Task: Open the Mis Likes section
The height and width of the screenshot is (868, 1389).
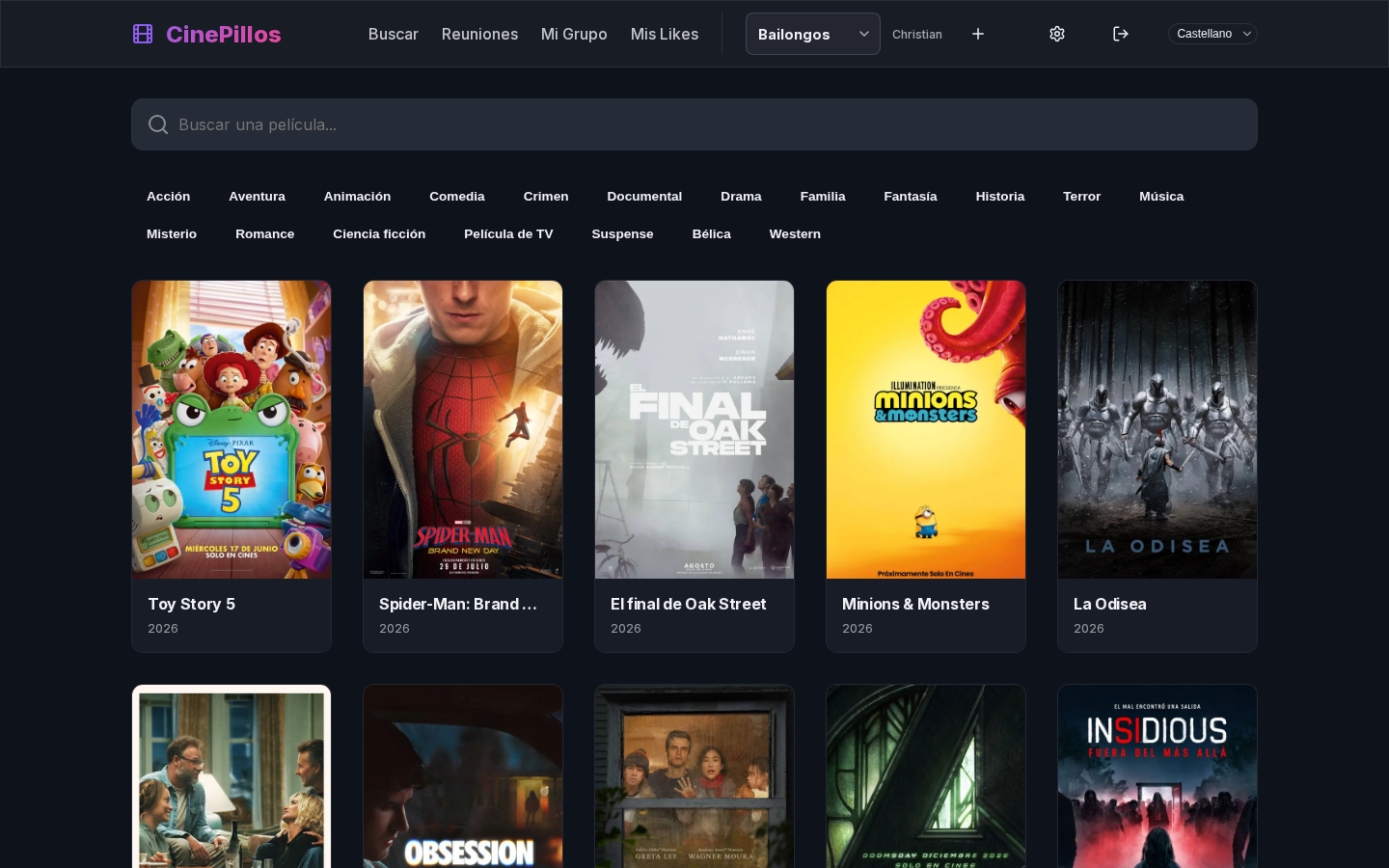Action: (x=665, y=34)
